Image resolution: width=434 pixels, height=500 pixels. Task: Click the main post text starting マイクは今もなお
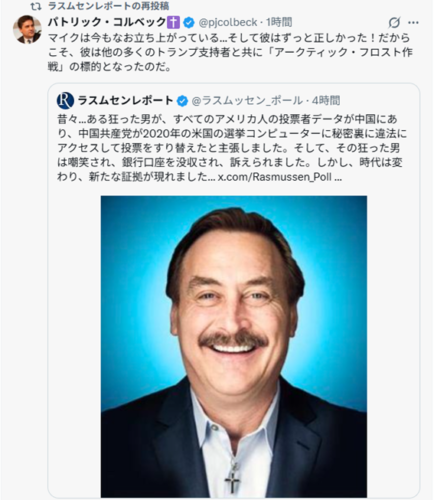230,52
